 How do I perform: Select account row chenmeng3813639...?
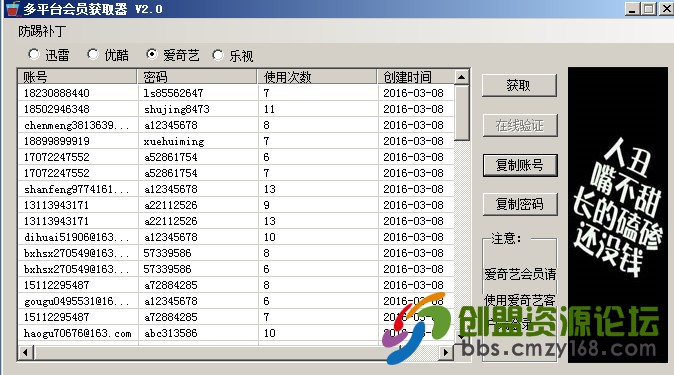[236, 125]
